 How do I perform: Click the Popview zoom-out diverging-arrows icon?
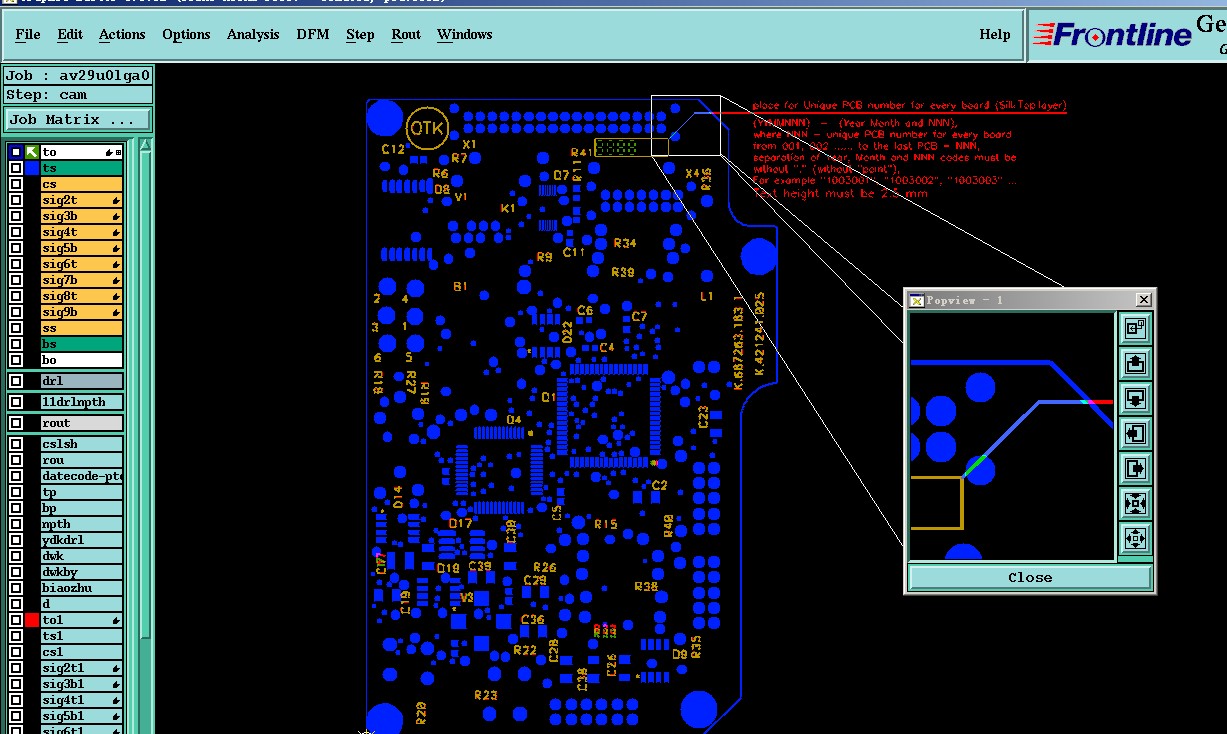(1134, 538)
